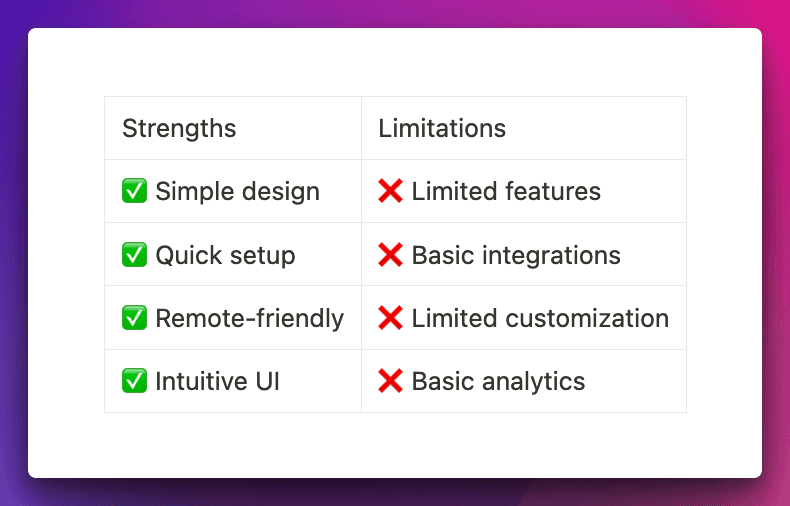Select the Strengths column header

179,128
